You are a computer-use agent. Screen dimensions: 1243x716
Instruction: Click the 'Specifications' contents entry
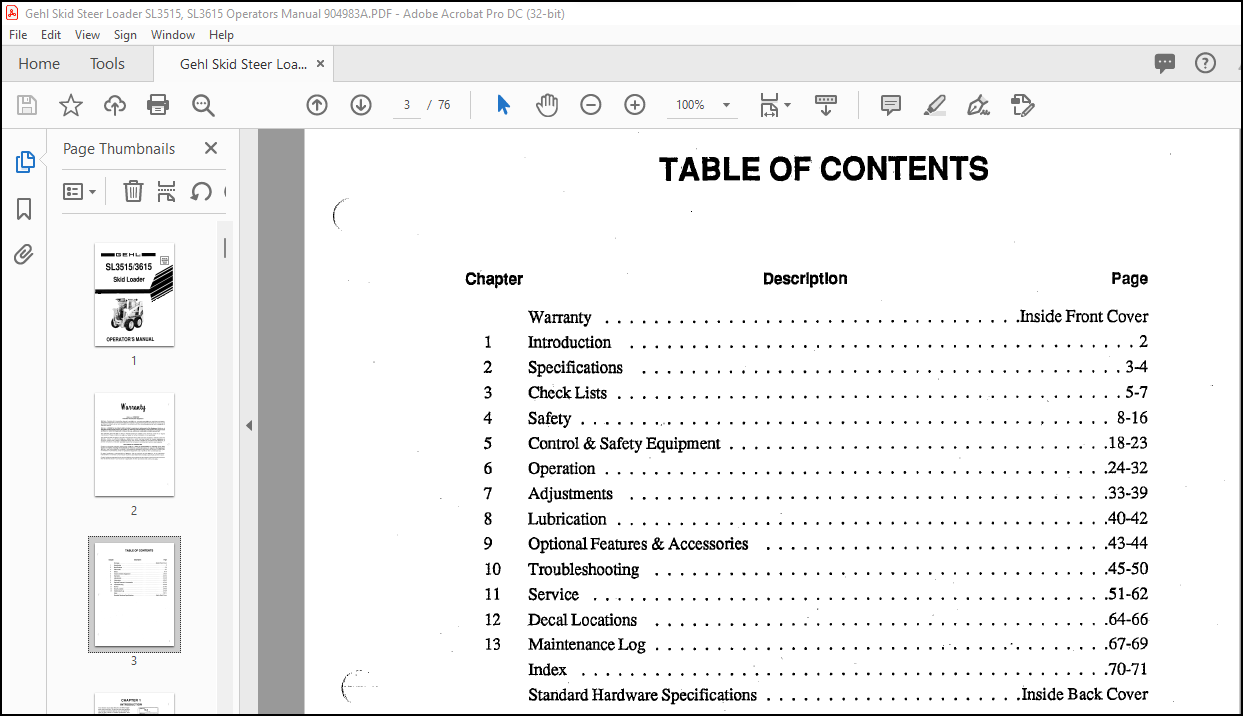coord(575,367)
